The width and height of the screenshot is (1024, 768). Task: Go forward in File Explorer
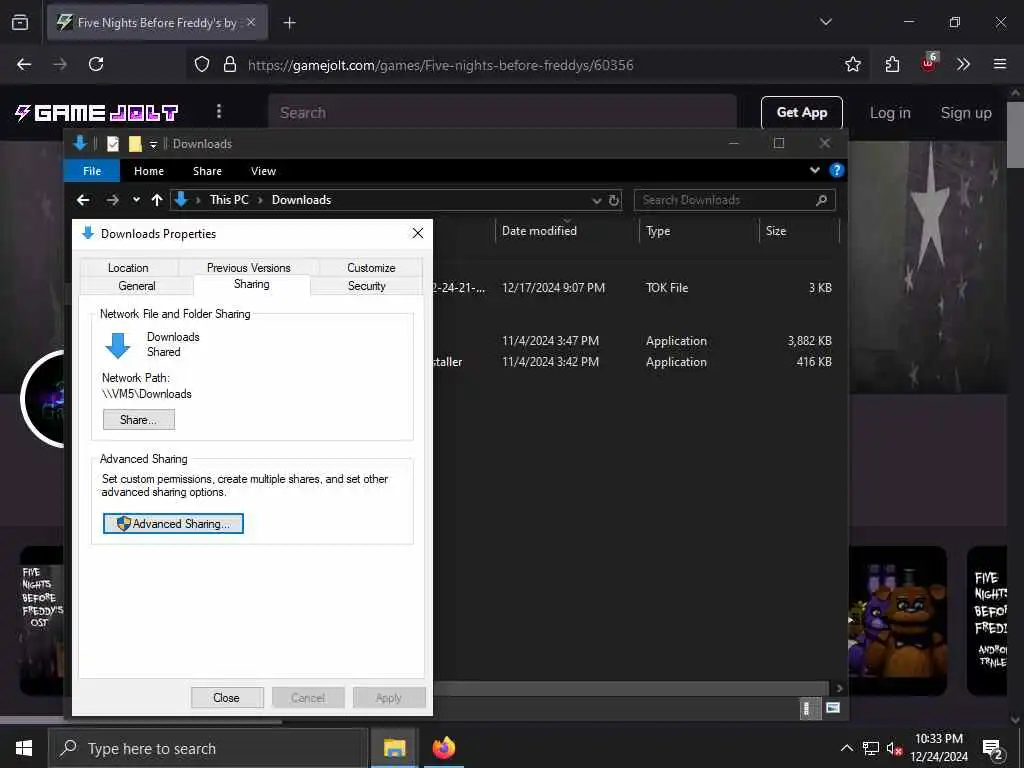click(x=112, y=200)
